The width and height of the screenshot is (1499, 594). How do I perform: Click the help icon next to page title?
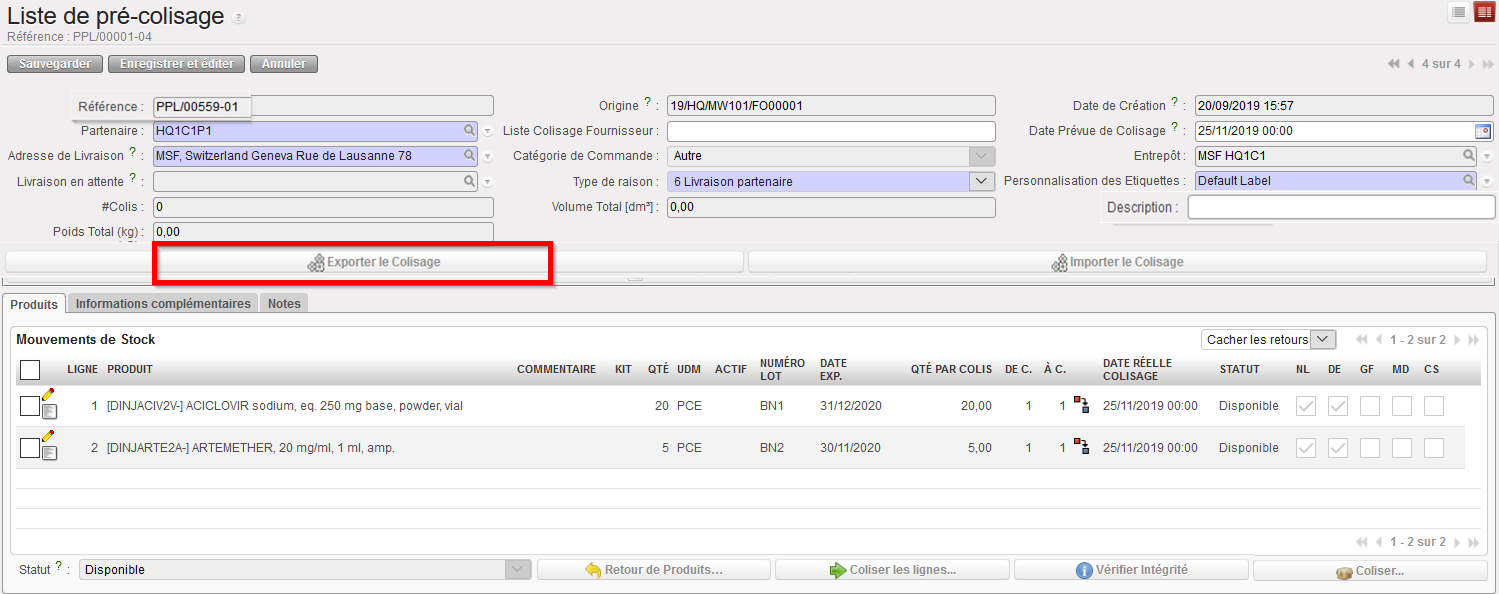[x=237, y=19]
